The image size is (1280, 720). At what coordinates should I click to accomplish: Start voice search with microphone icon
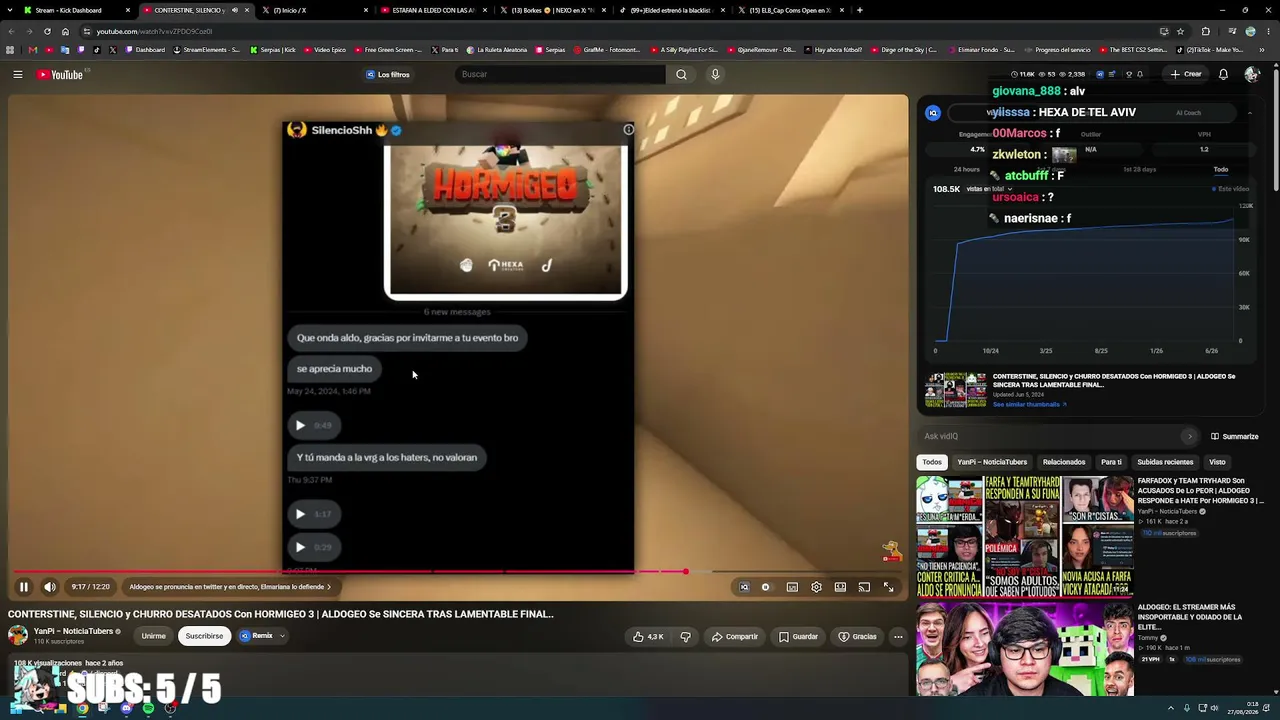(x=715, y=74)
